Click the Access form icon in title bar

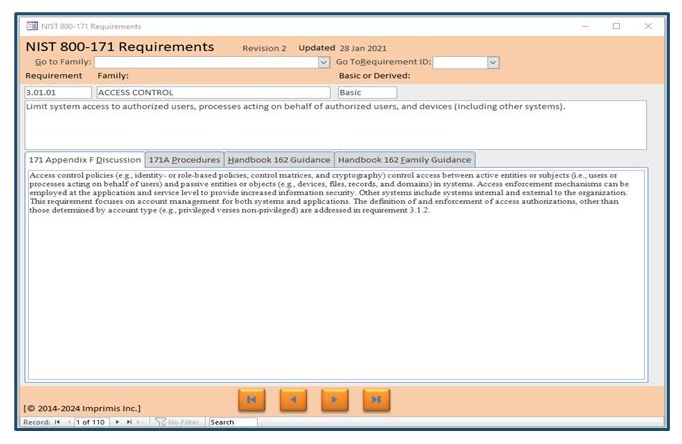tap(32, 26)
